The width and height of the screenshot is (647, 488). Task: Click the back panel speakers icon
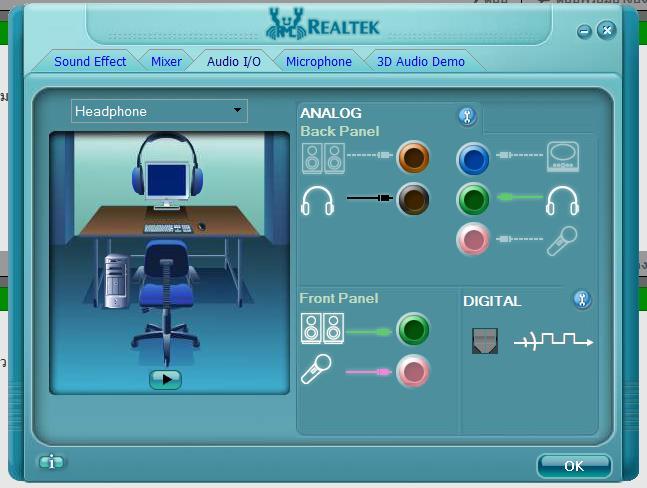click(x=323, y=158)
